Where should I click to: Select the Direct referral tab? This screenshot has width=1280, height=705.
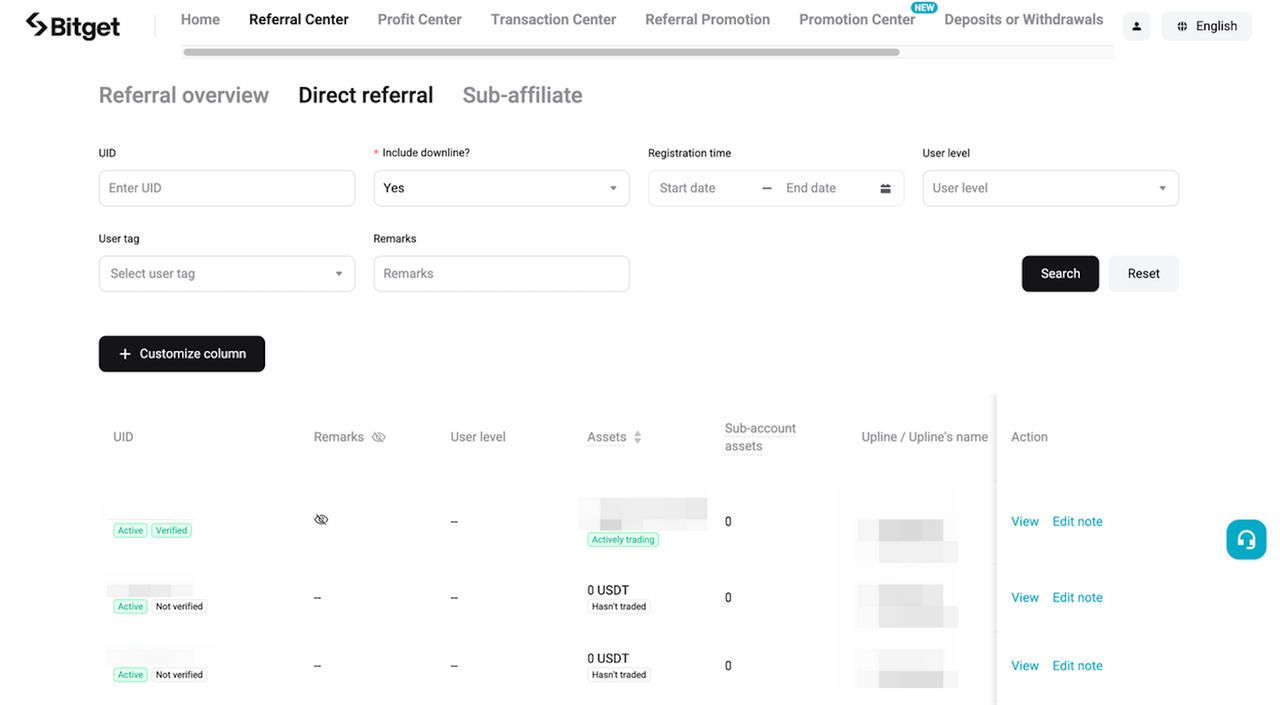pyautogui.click(x=366, y=95)
